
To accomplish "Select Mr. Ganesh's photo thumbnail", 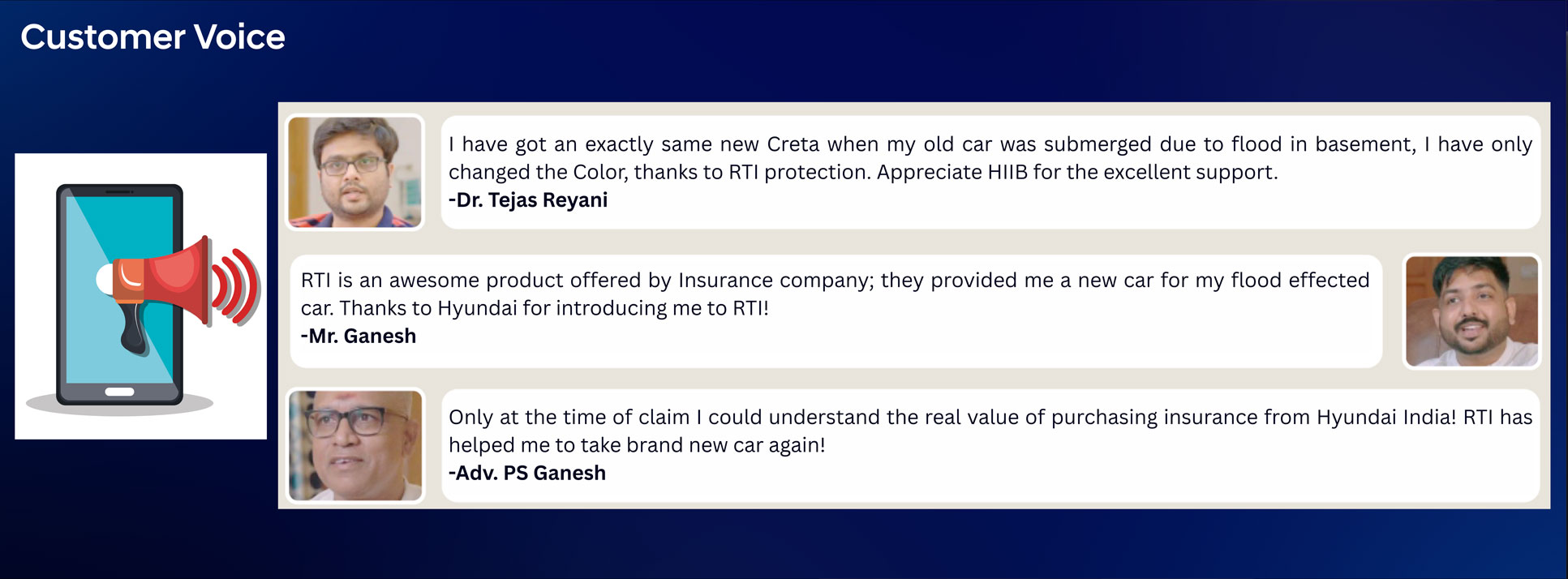I will (x=1471, y=311).
